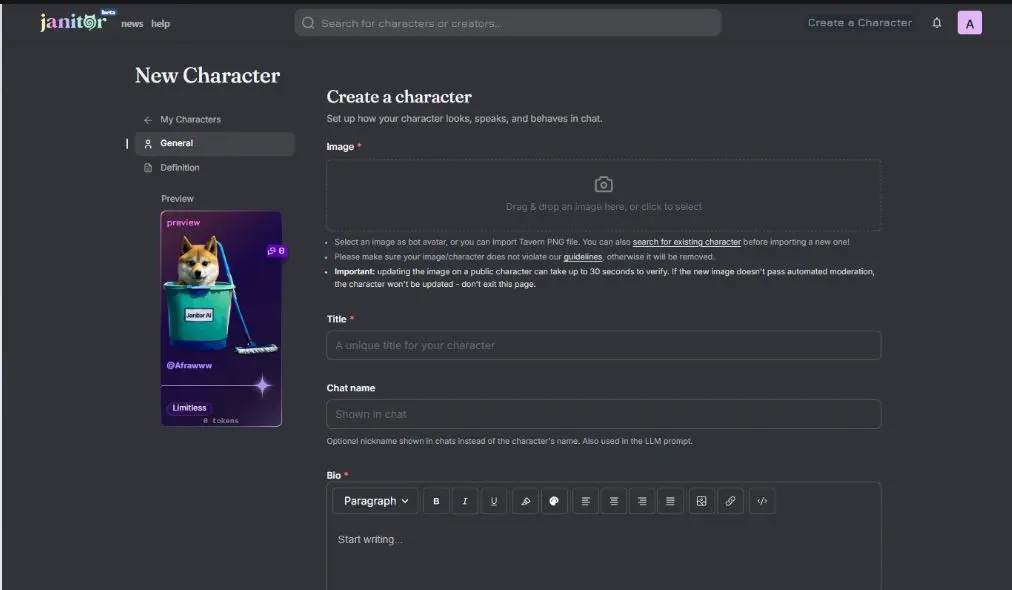Viewport: 1012px width, 590px height.
Task: Click the person icon beside General
Action: pyautogui.click(x=148, y=144)
